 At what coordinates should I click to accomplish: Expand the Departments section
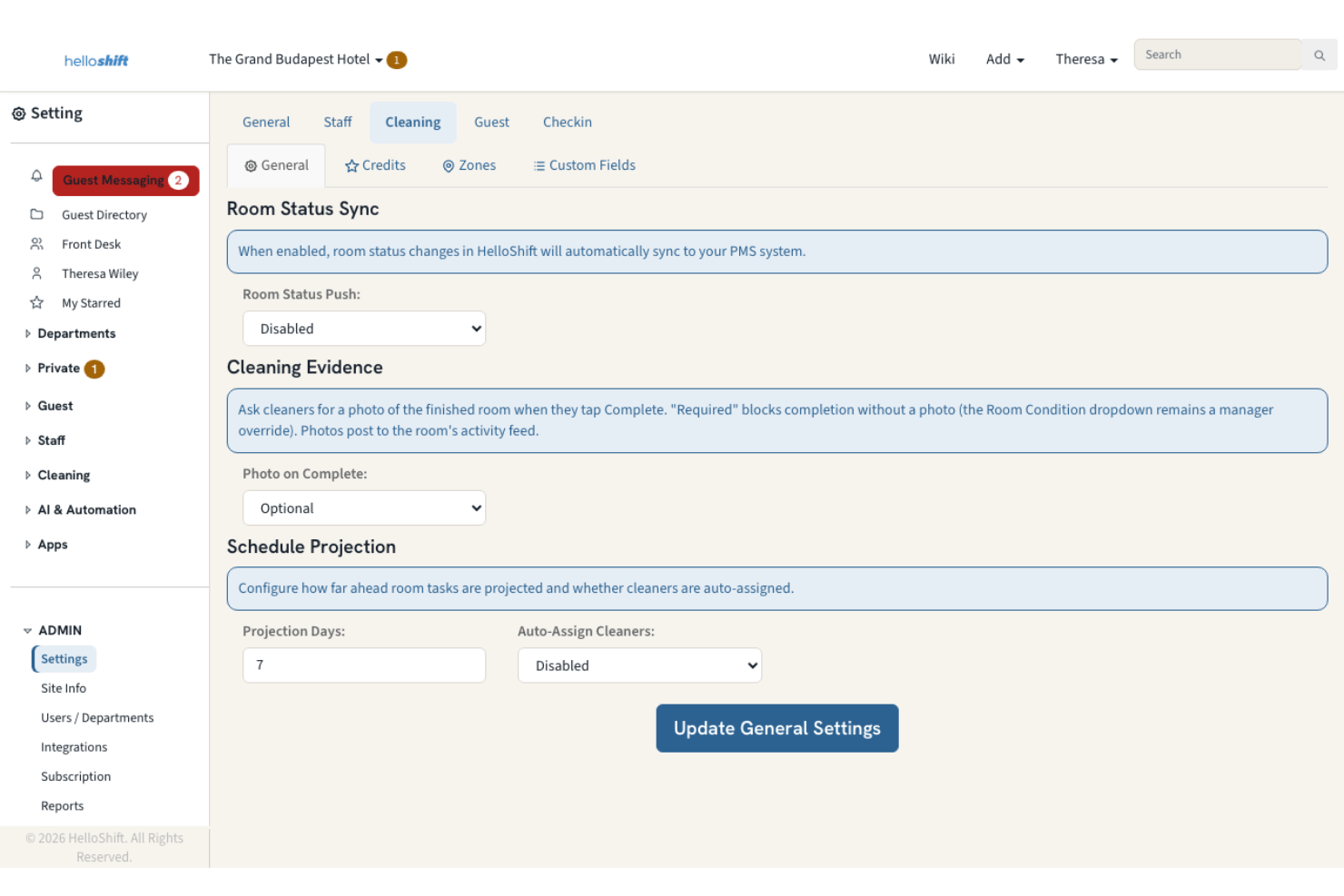[71, 334]
